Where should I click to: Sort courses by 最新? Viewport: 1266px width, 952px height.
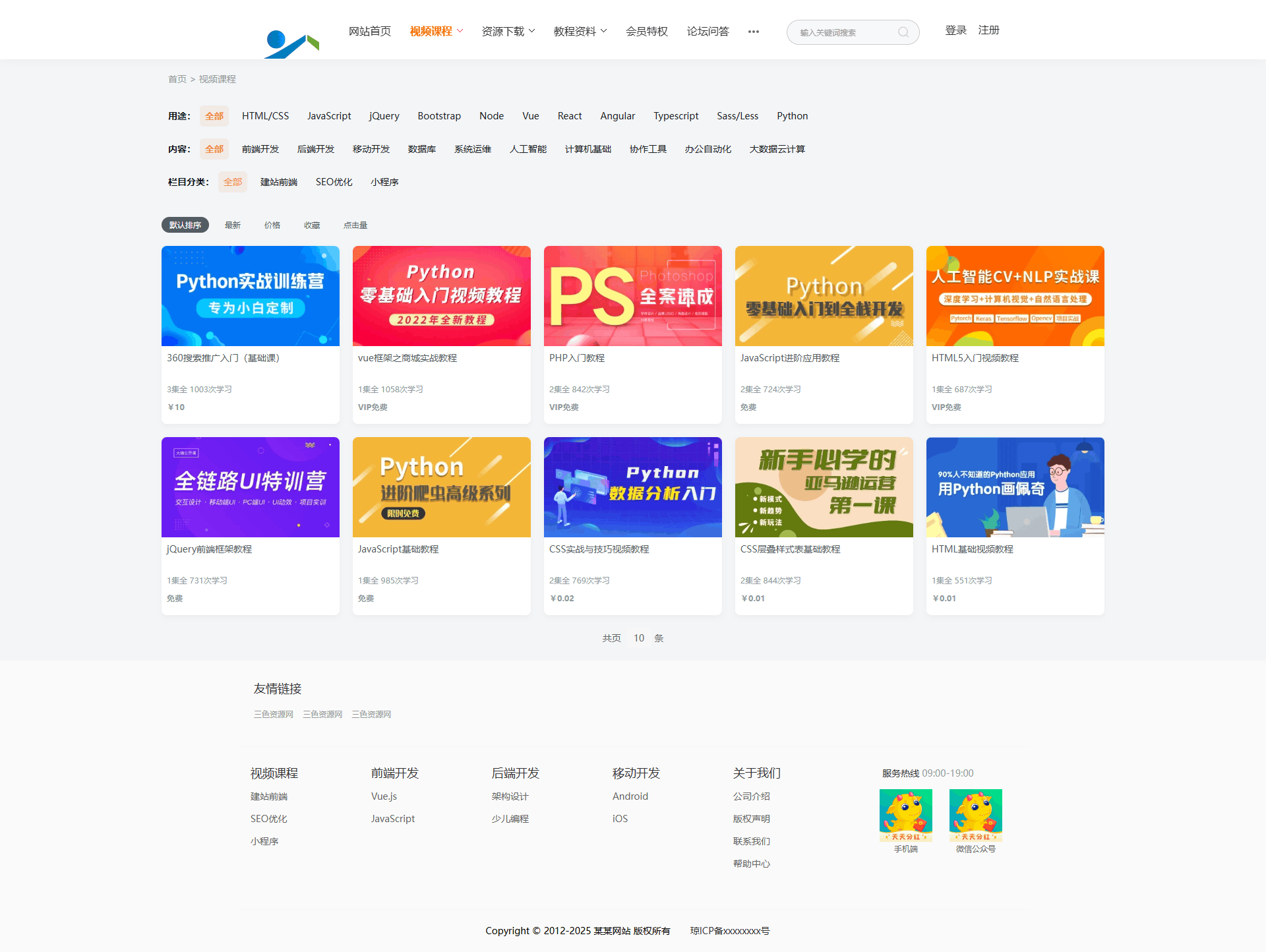(x=232, y=225)
